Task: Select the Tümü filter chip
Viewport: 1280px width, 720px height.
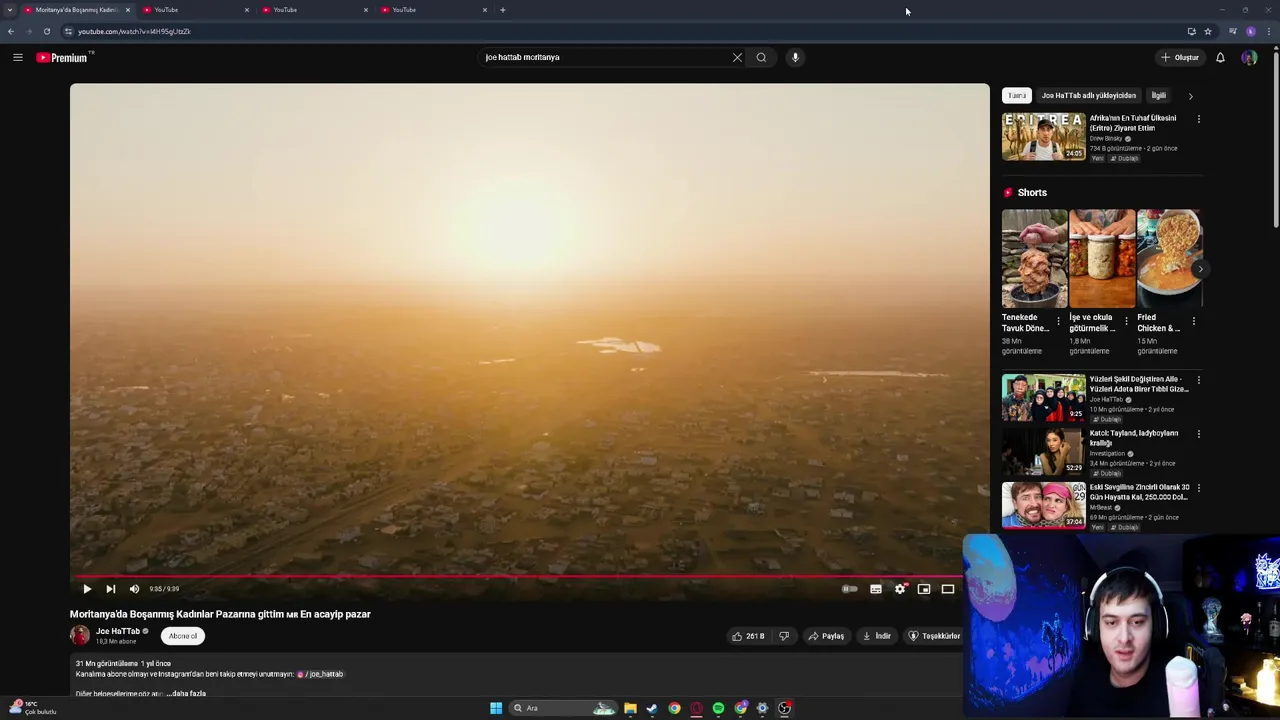Action: pos(1017,96)
